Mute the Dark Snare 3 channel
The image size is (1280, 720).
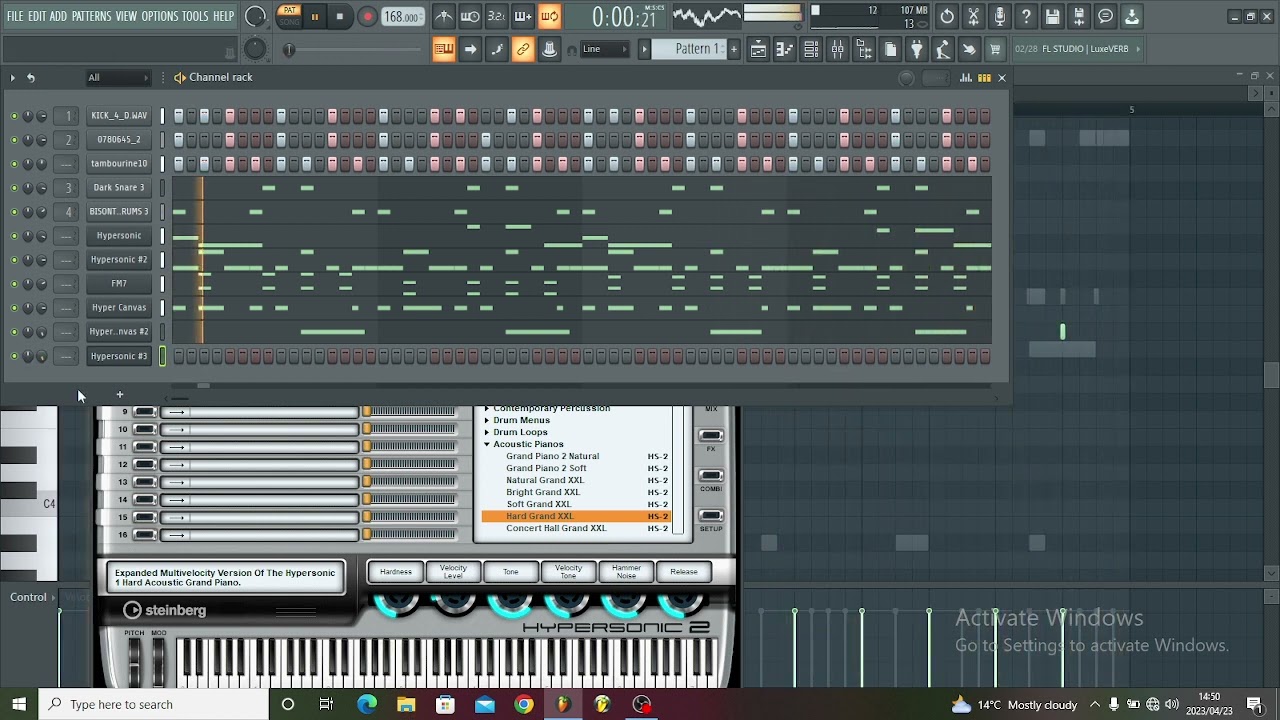14,188
